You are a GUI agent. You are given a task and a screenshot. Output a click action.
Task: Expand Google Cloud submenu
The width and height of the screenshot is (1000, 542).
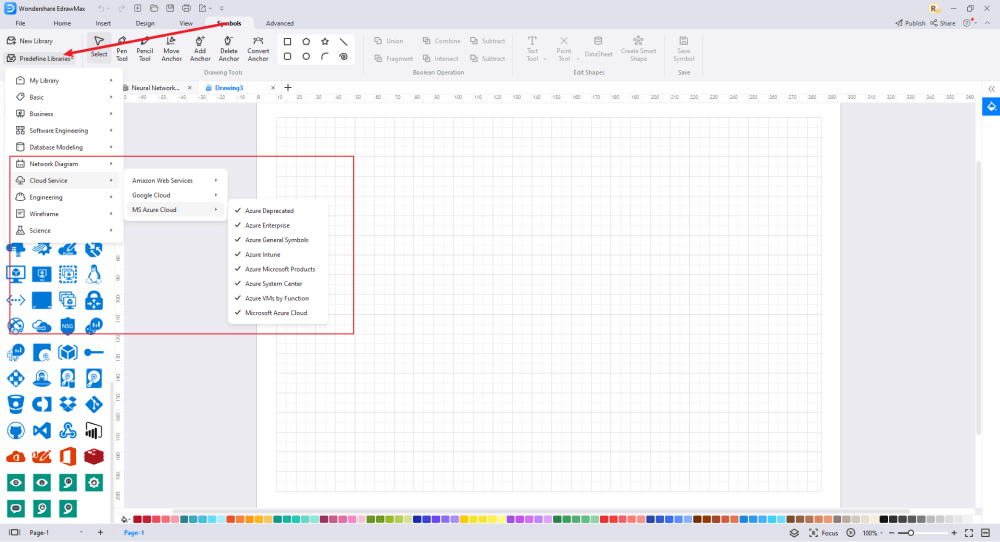pyautogui.click(x=175, y=195)
